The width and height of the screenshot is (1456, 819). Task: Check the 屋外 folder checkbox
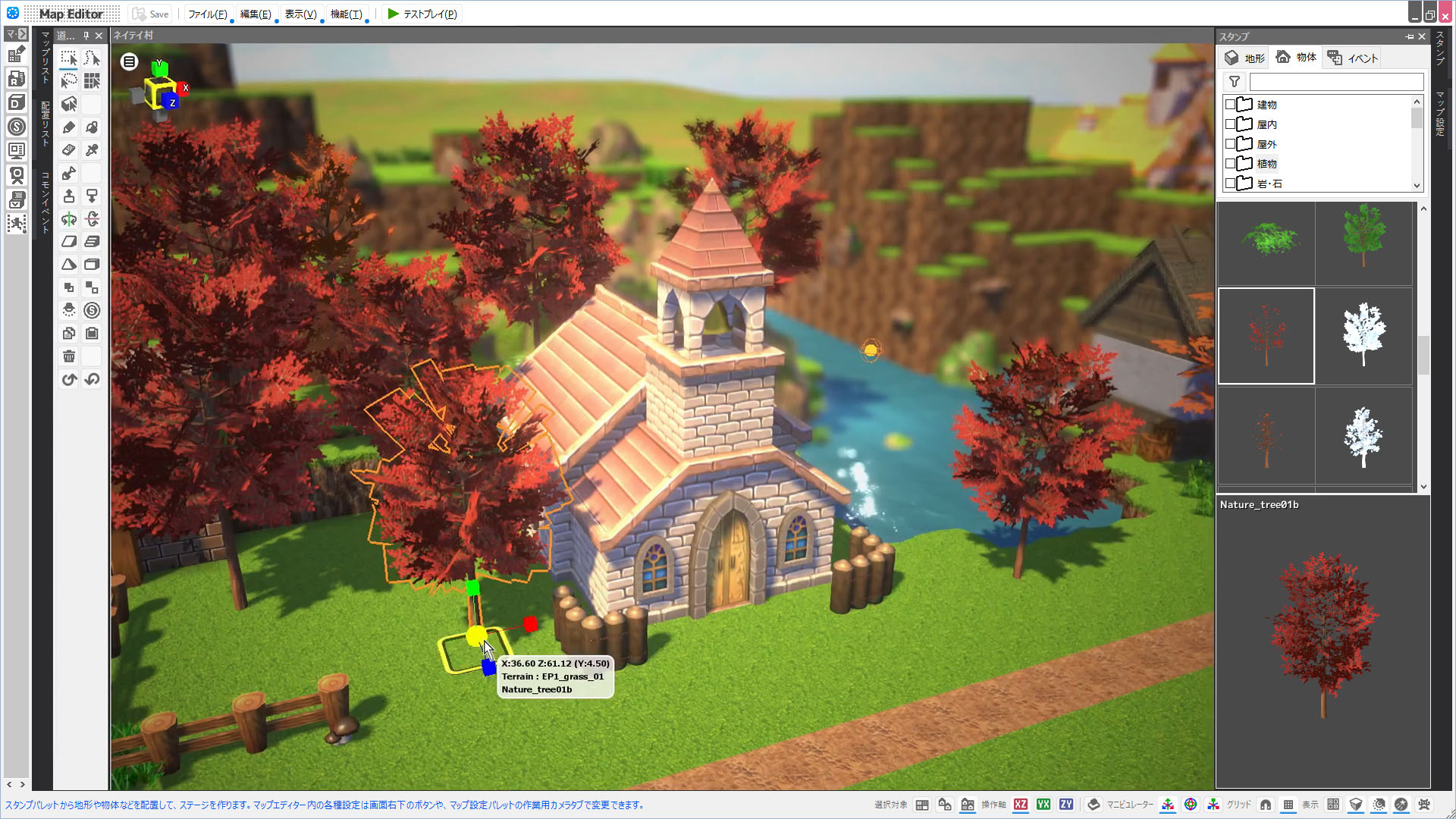[1230, 144]
